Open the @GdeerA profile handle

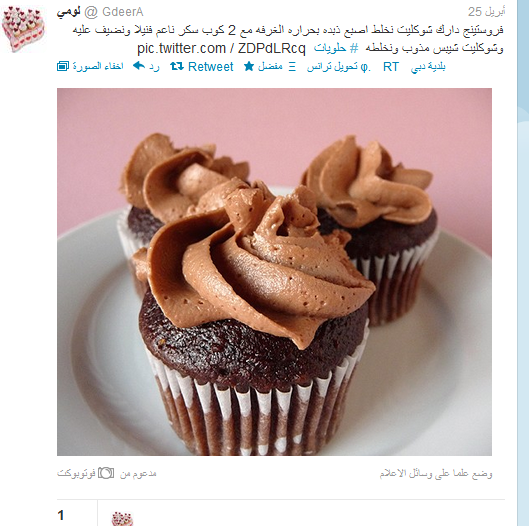114,12
